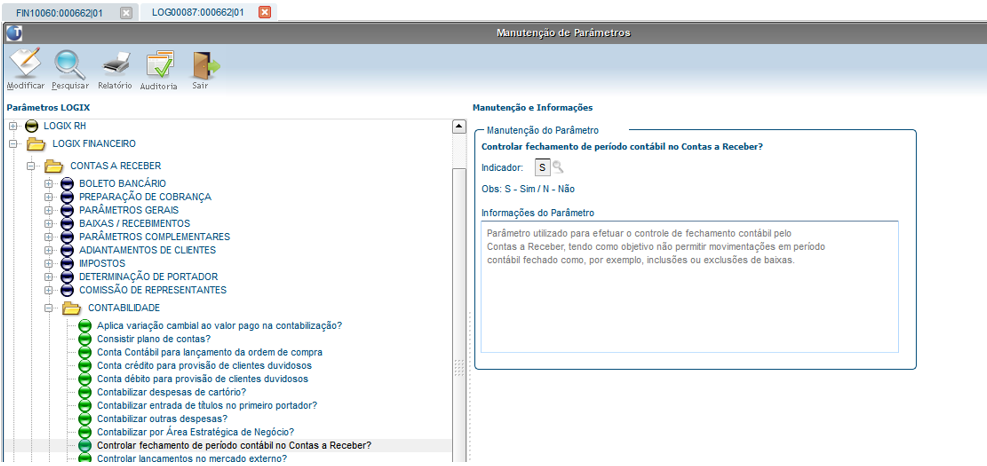Screen dimensions: 987x466
Task: Click the LOGIX FINANCEIRO tree label
Action: 94,144
